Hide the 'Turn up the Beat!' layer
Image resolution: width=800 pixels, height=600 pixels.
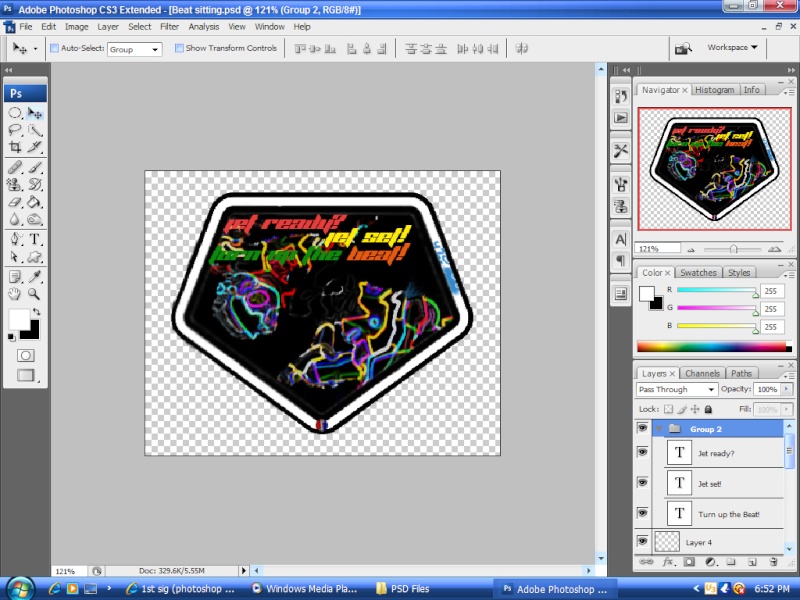[642, 513]
